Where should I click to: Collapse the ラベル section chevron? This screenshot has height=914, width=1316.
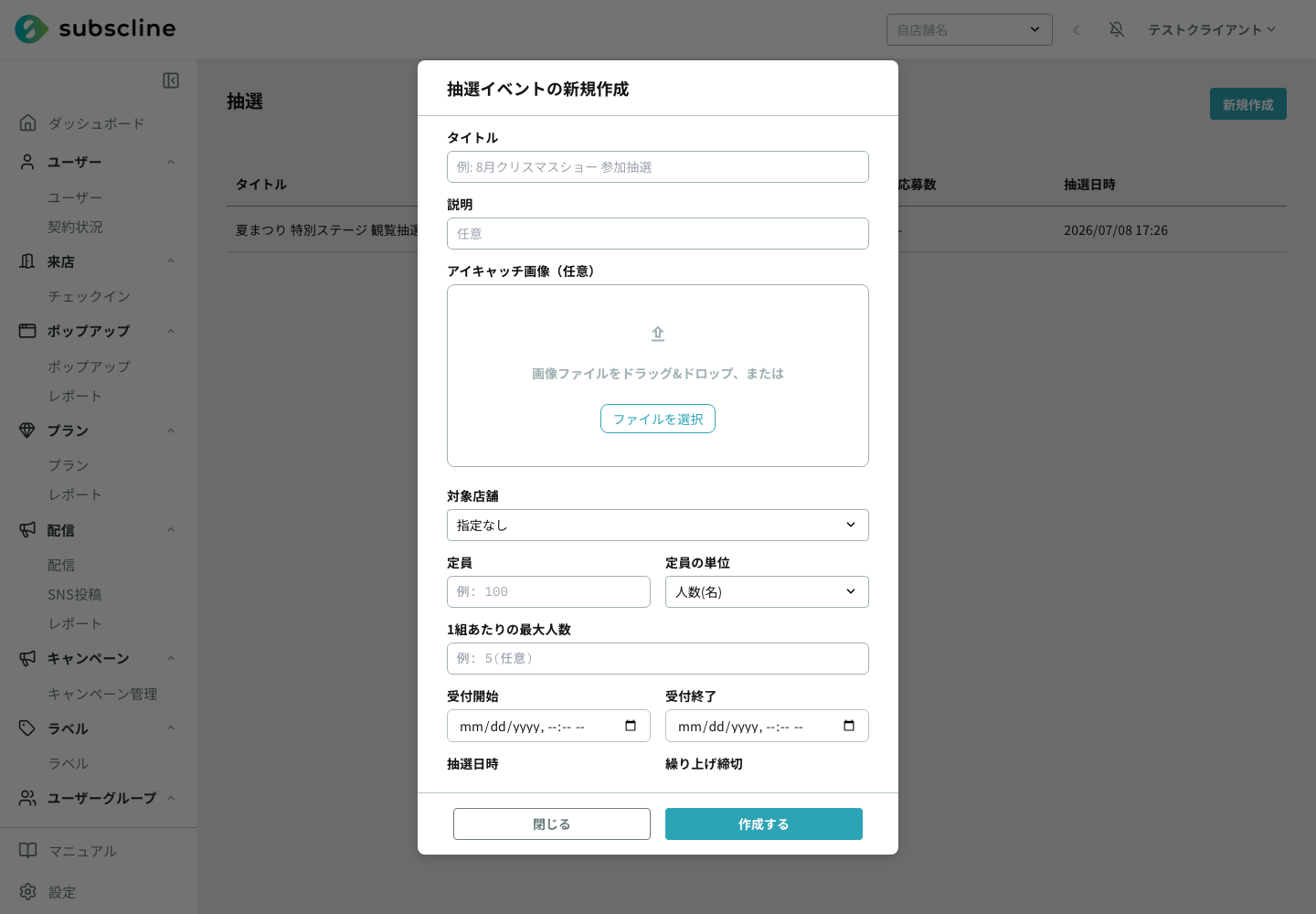(171, 728)
